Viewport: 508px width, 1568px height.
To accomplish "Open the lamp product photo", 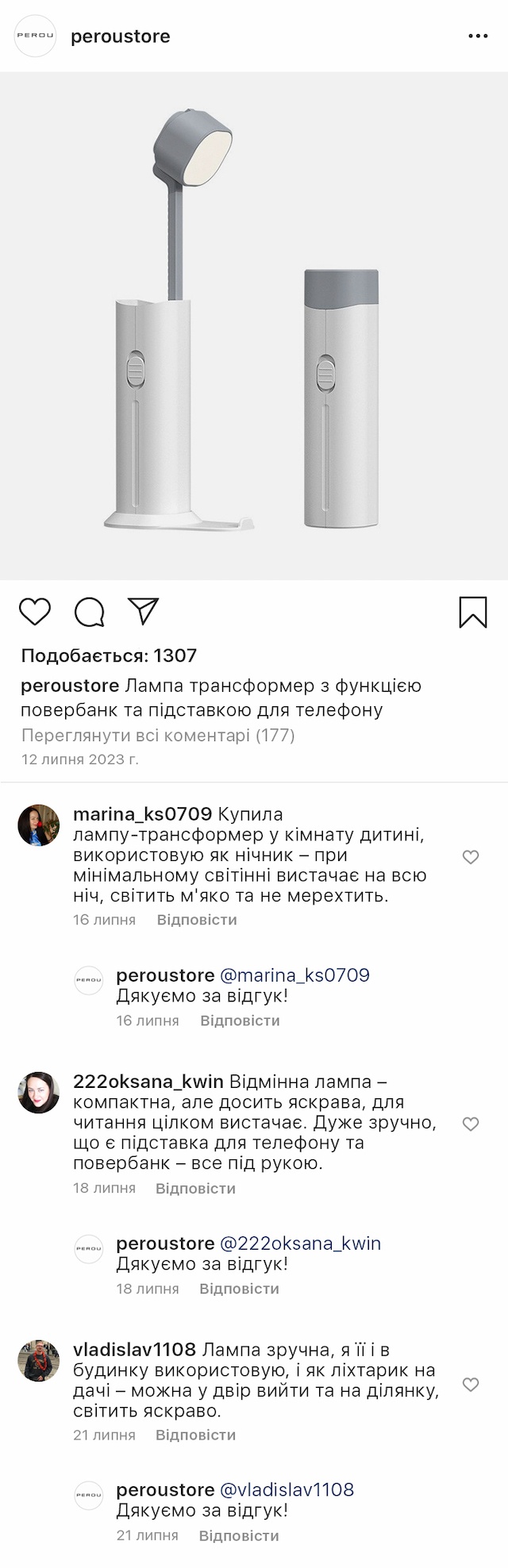I will (x=254, y=325).
